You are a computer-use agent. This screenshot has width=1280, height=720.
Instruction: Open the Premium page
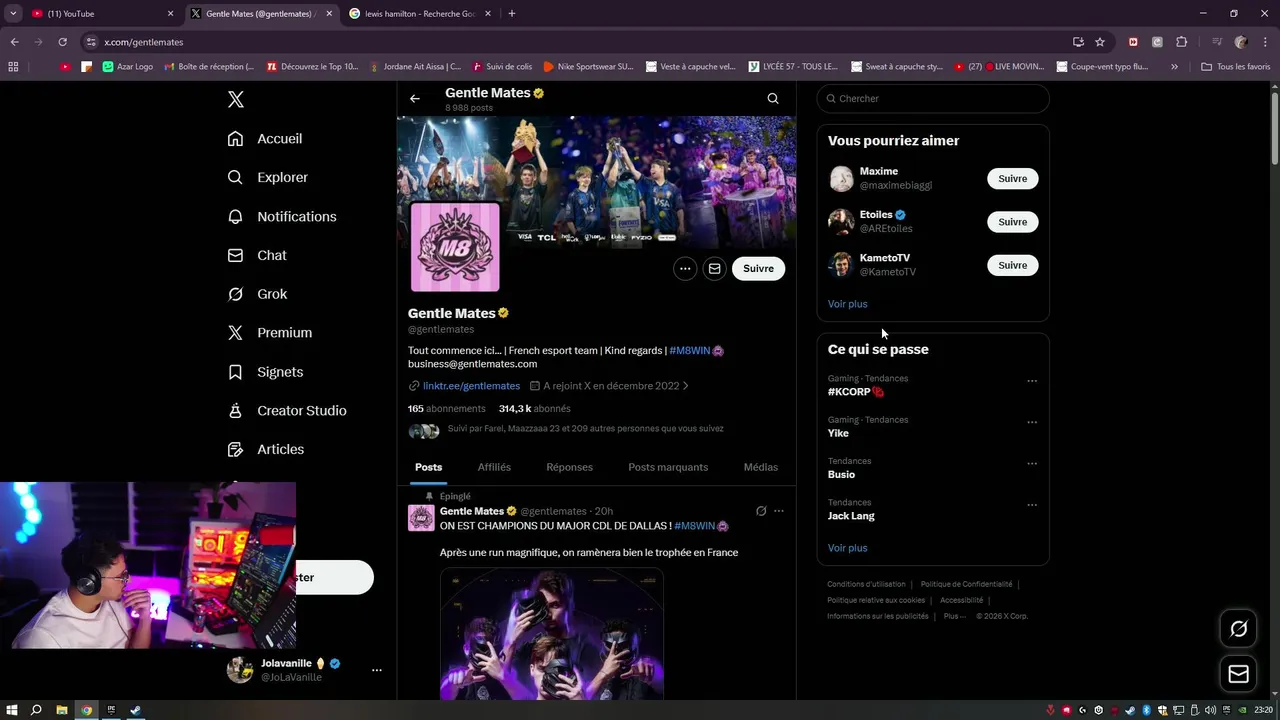[x=270, y=333]
